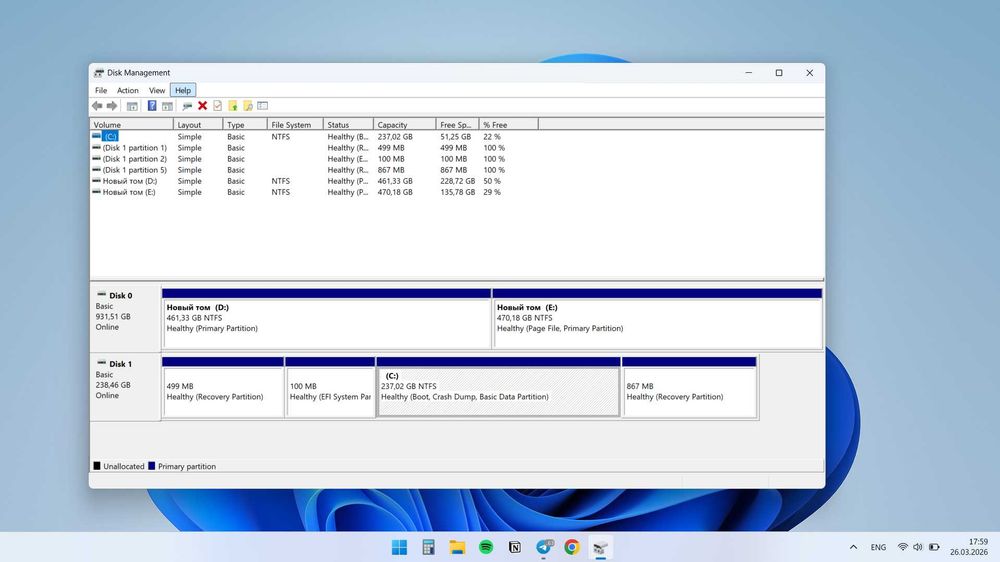Sort by the Layout column header
Image resolution: width=1000 pixels, height=562 pixels.
198,124
